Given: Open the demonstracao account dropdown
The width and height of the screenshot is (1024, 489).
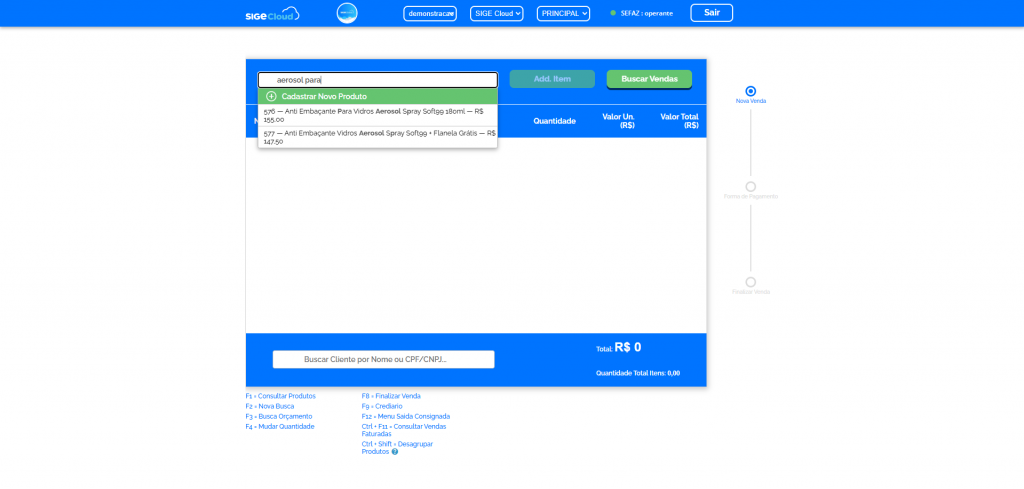Looking at the screenshot, I should 430,13.
